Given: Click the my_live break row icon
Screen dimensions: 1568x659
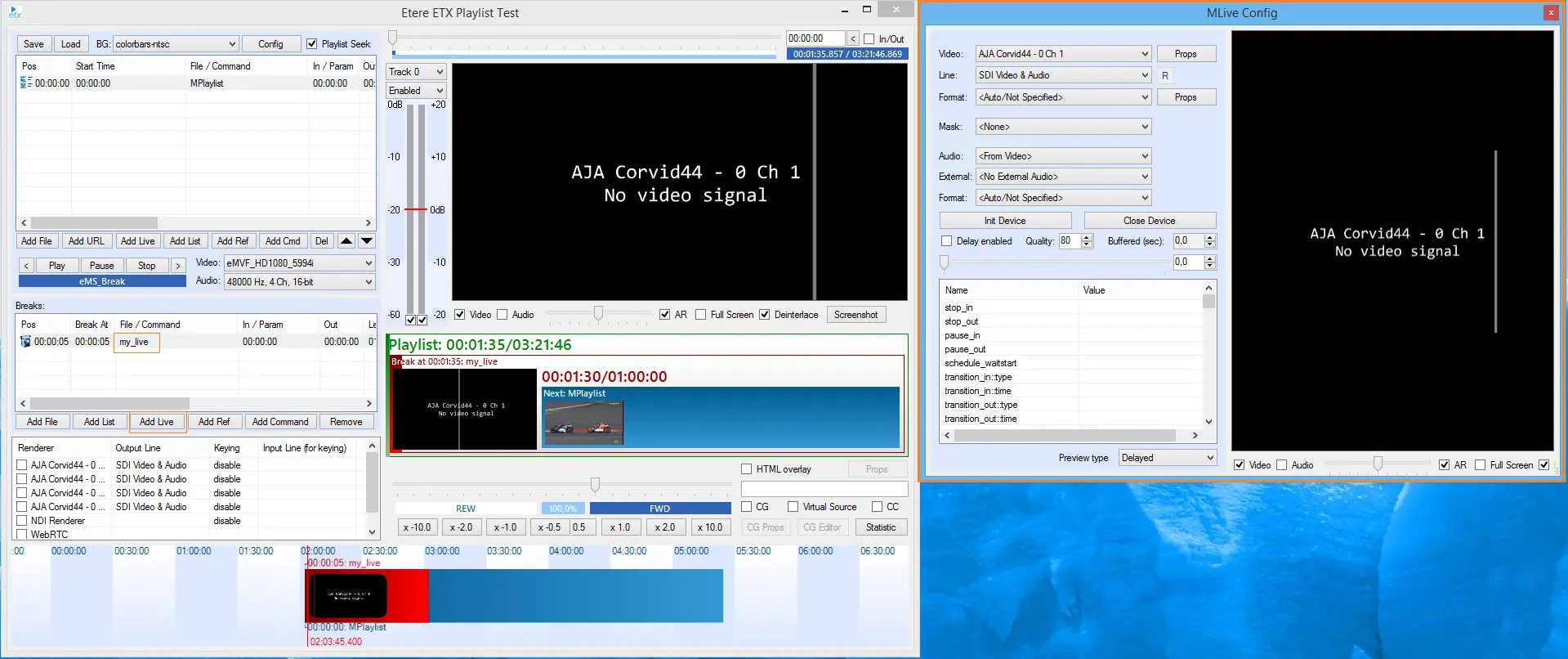Looking at the screenshot, I should pos(25,342).
